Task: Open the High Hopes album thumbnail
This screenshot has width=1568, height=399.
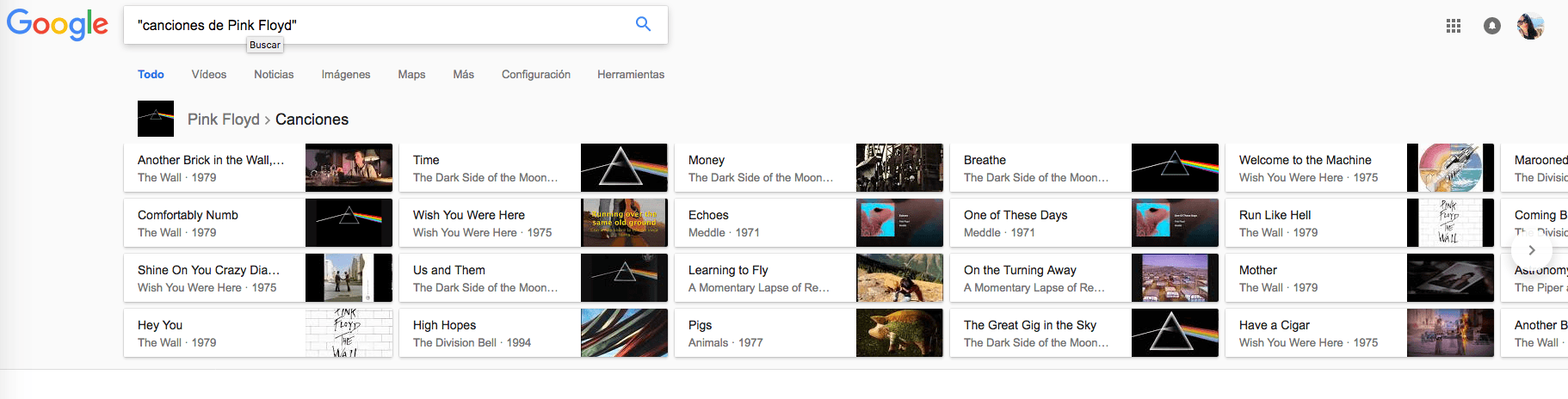Action: (x=624, y=333)
